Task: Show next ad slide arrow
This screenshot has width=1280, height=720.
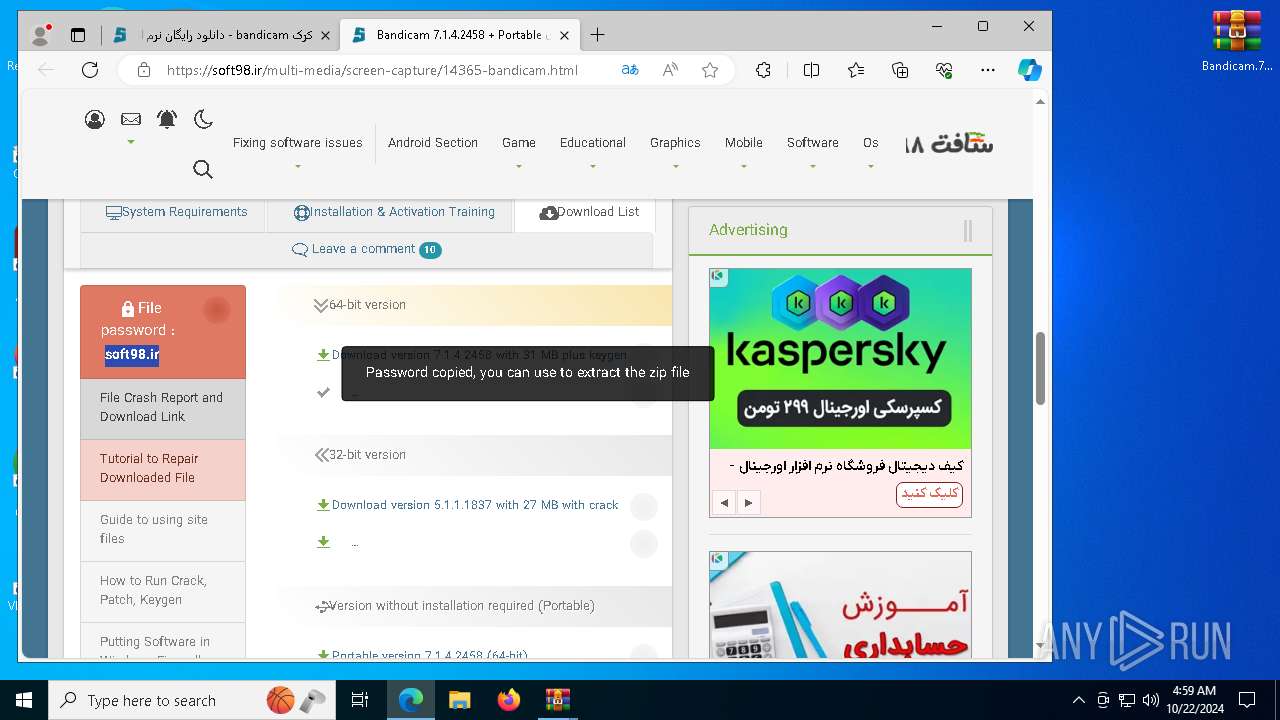Action: click(x=748, y=503)
